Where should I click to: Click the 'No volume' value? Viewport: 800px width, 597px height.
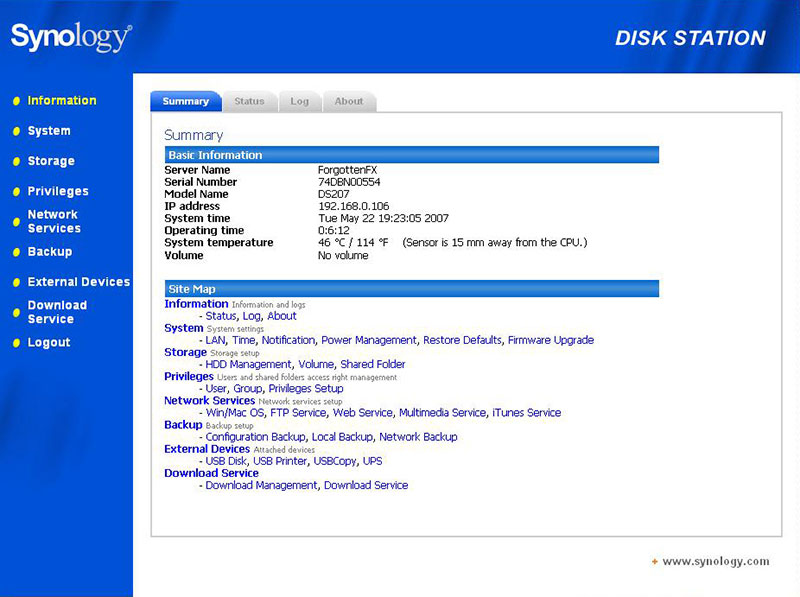[x=343, y=255]
